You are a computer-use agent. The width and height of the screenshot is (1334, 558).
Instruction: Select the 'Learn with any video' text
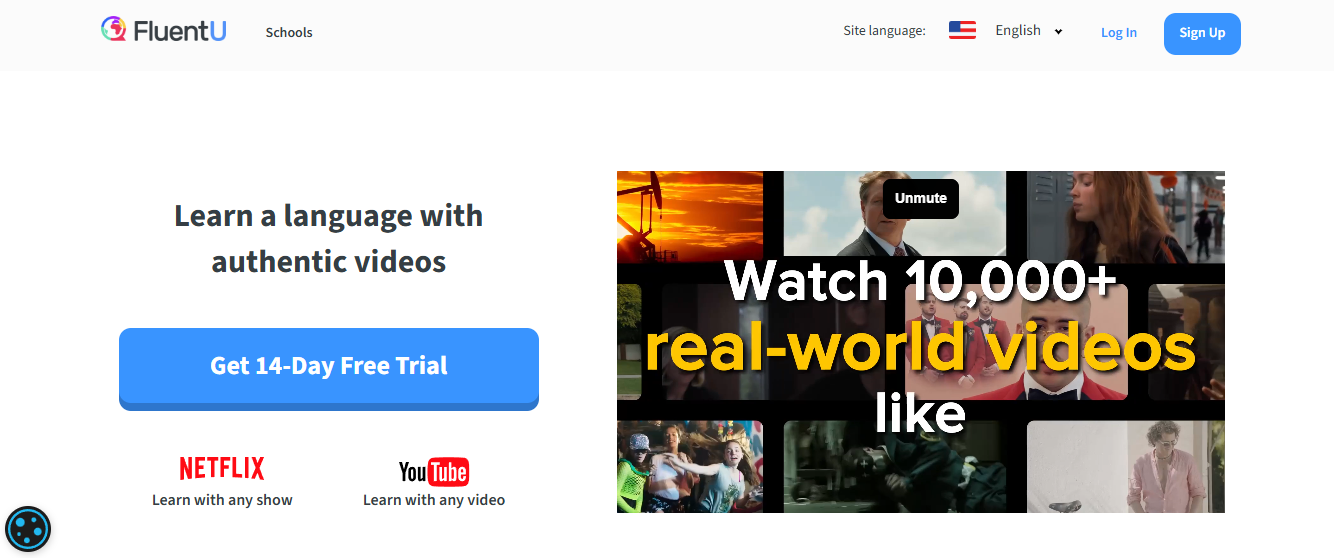click(434, 500)
